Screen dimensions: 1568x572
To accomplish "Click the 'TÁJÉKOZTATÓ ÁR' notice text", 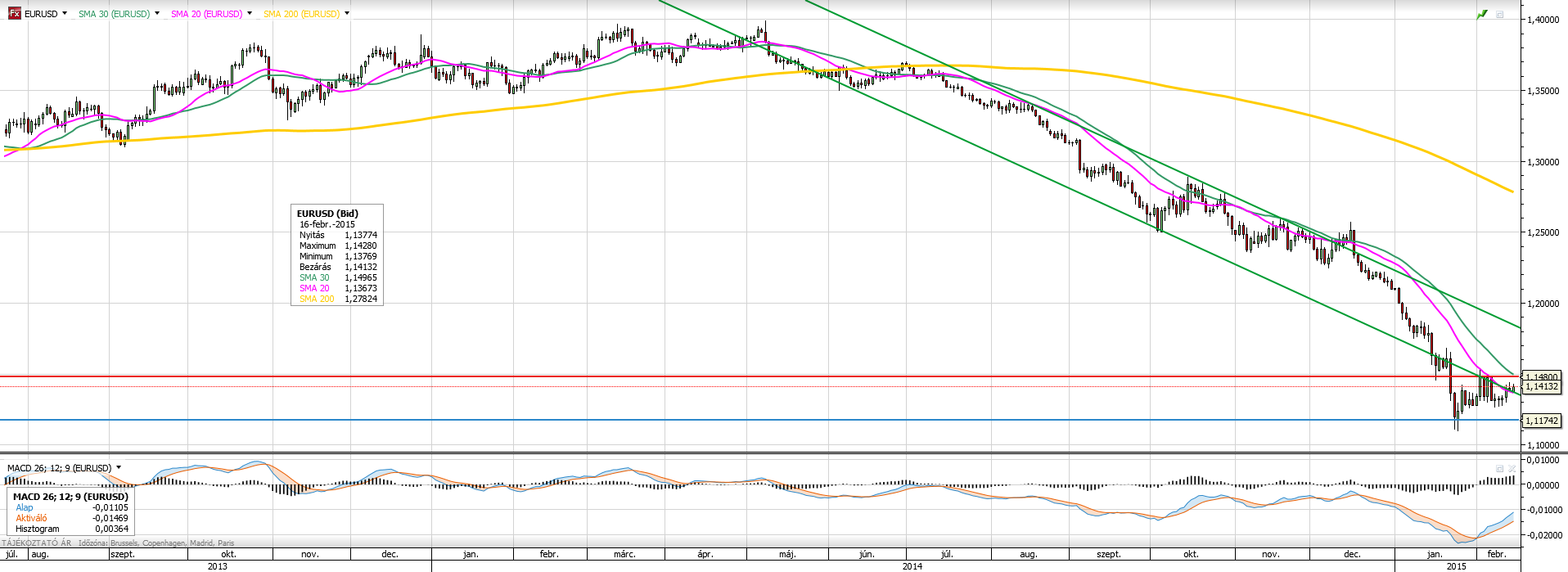I will point(37,543).
